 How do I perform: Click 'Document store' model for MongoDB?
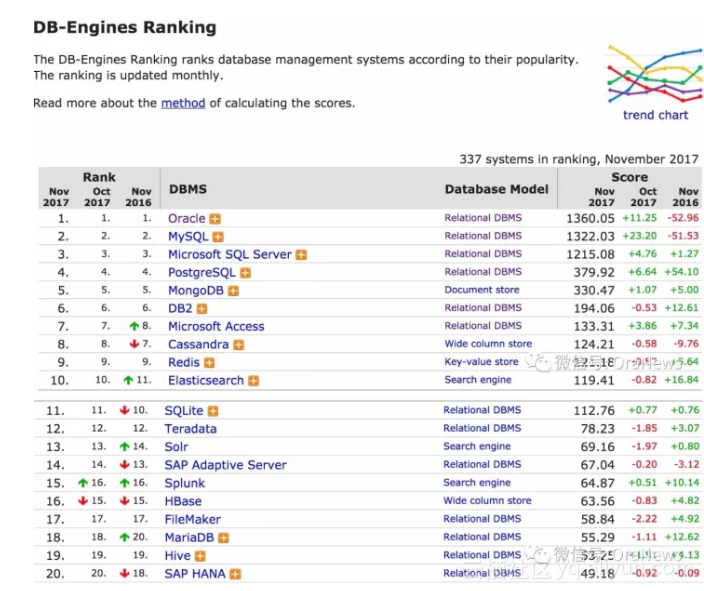click(482, 290)
